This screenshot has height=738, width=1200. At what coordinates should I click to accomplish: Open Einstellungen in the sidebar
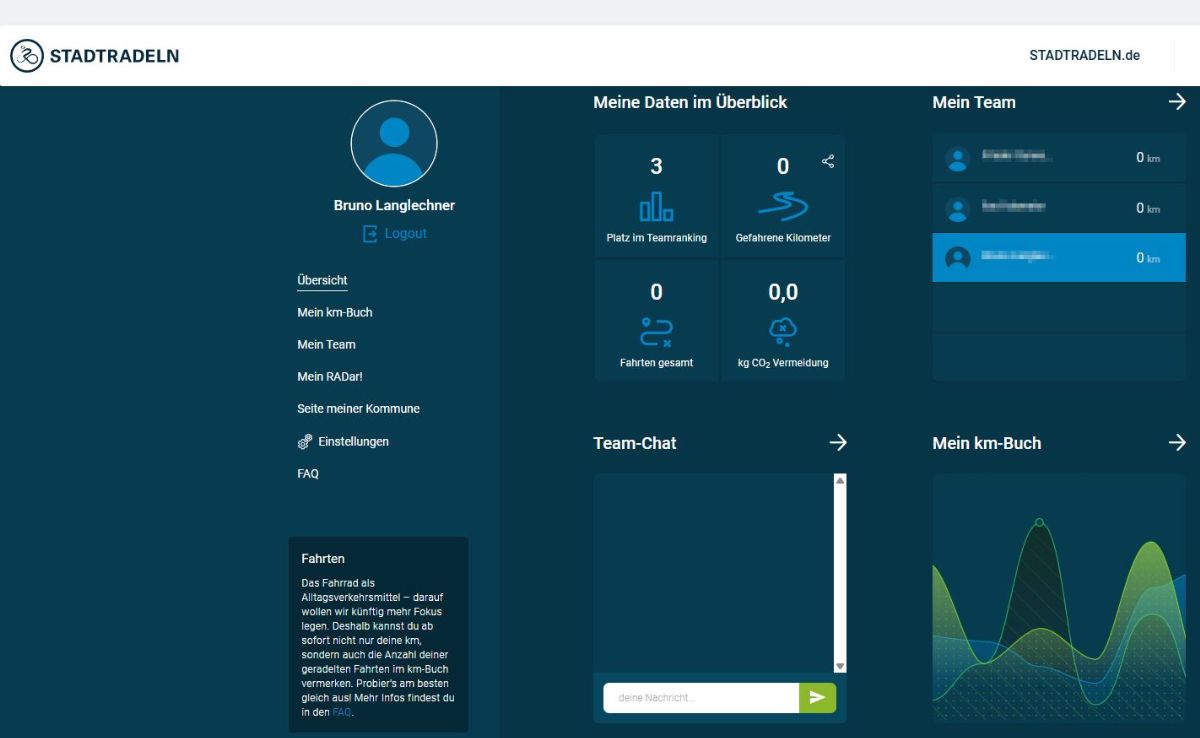click(353, 441)
